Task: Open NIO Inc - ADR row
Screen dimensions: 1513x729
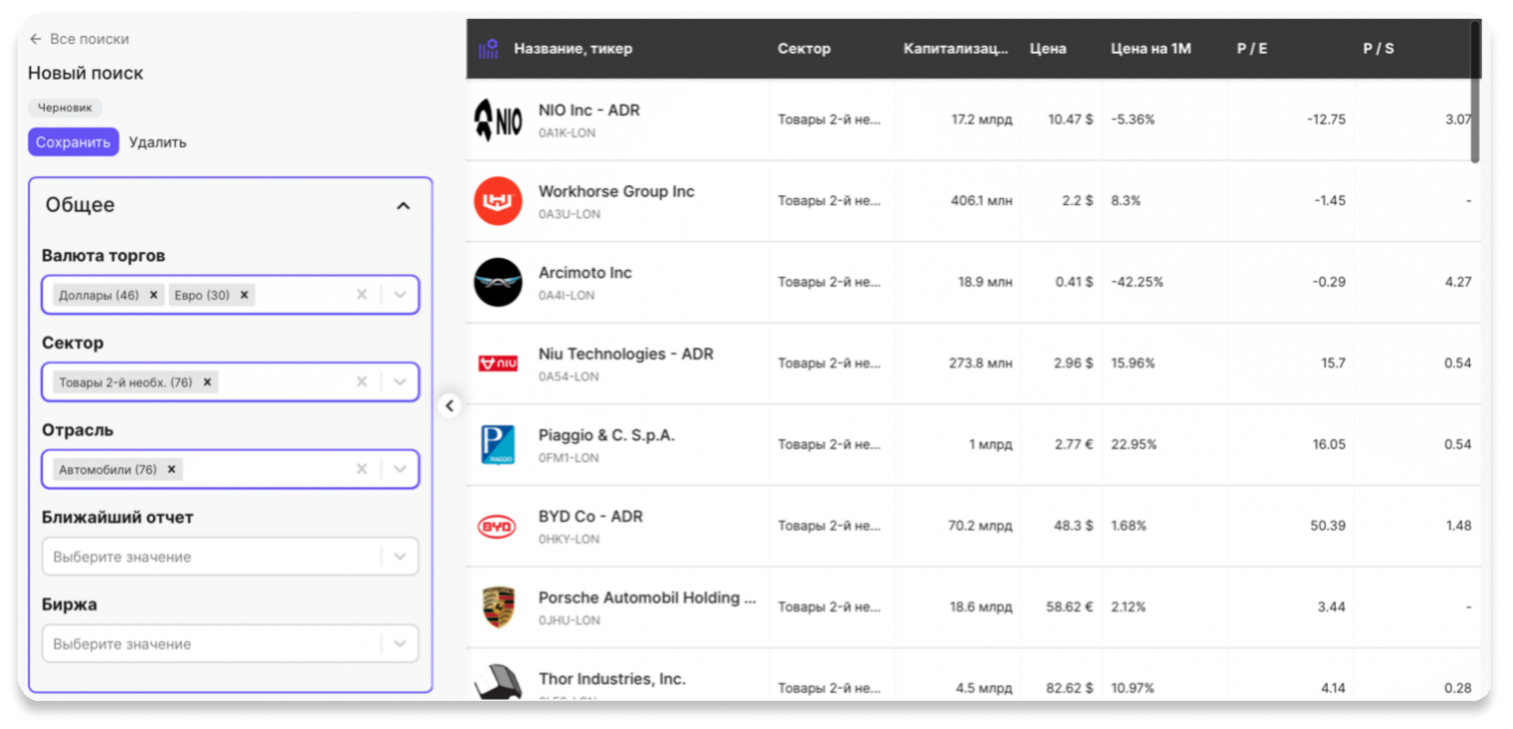Action: point(973,120)
